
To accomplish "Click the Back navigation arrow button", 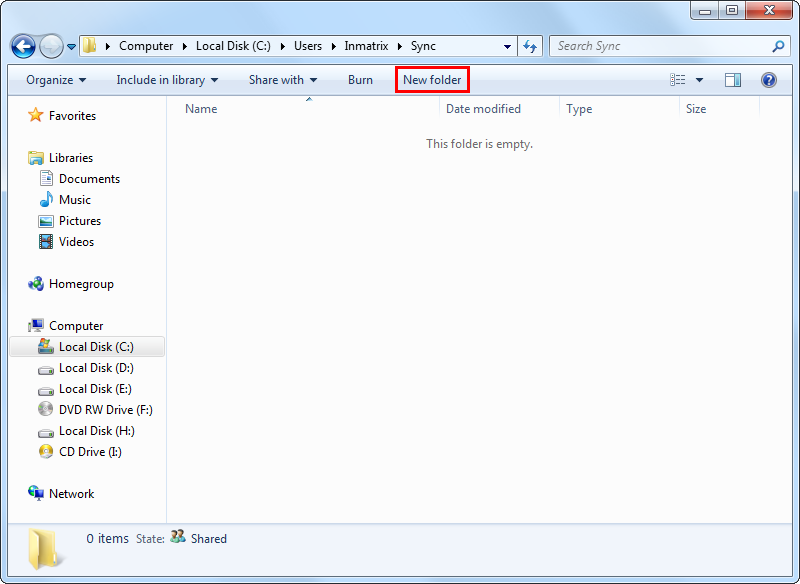I will [23, 46].
